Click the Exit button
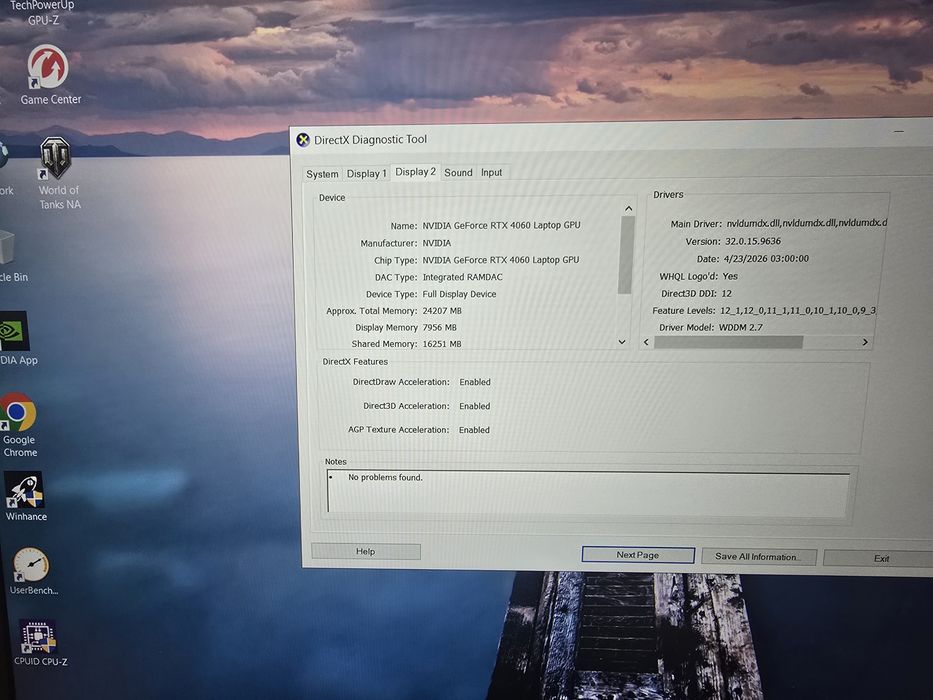Image resolution: width=933 pixels, height=700 pixels. coord(881,558)
